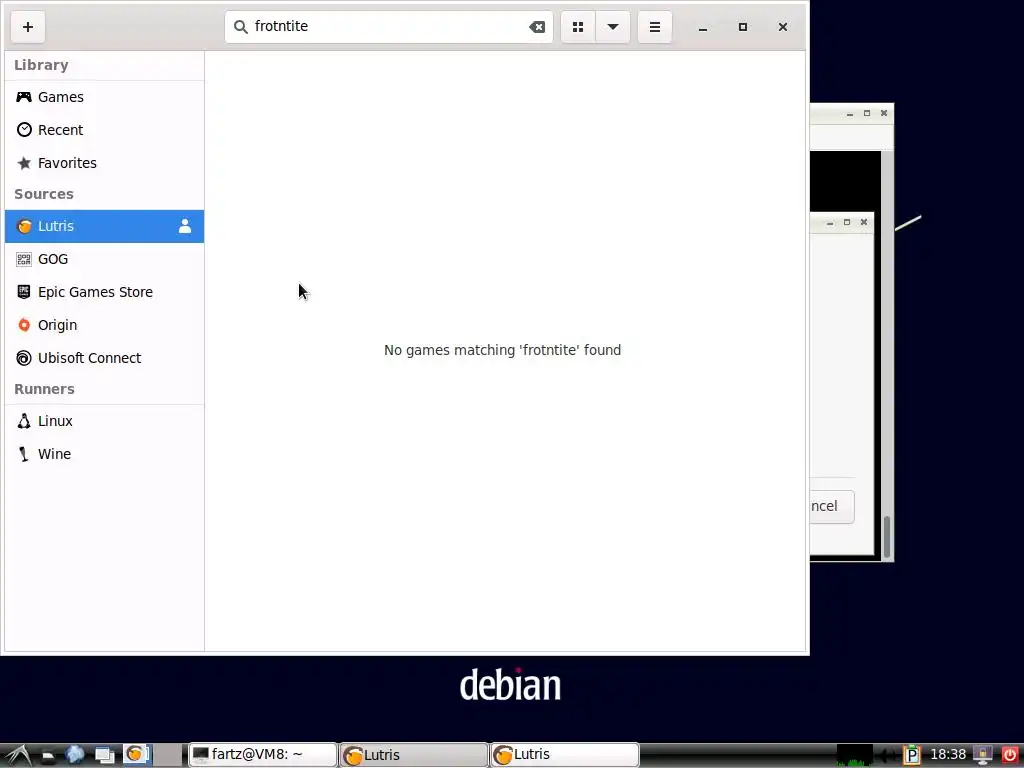Switch to the second Lutris taskbar entry
Screen dimensions: 1024x768
(x=564, y=755)
